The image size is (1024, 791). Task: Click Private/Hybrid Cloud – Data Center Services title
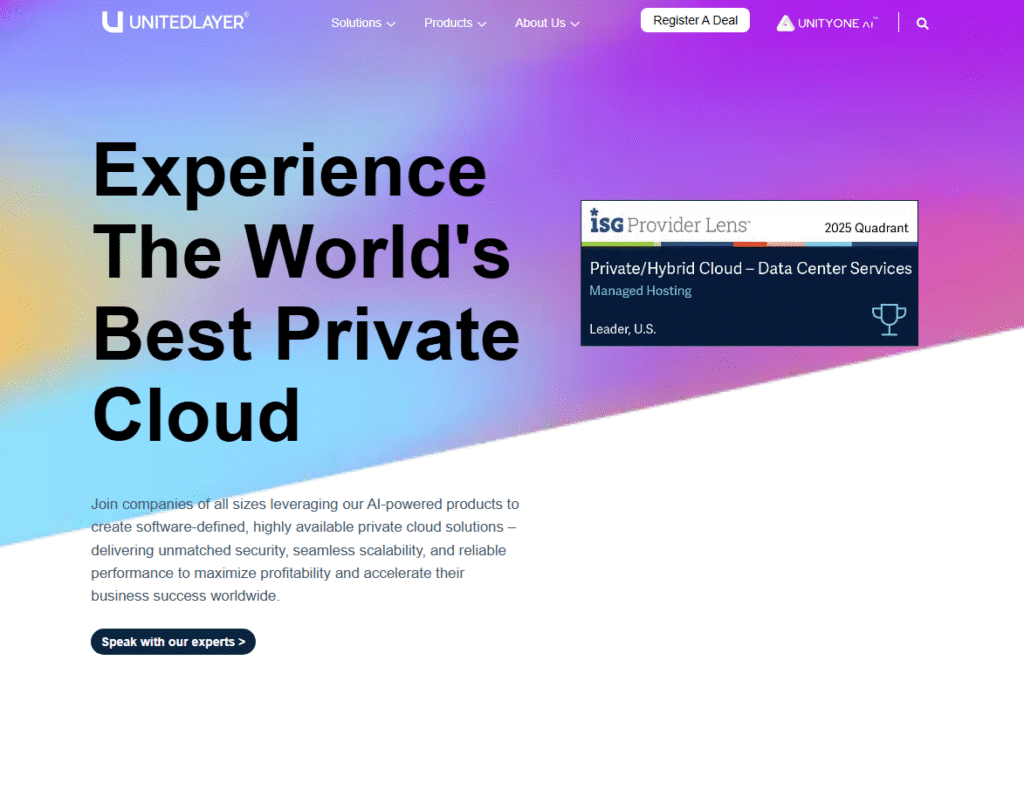750,268
